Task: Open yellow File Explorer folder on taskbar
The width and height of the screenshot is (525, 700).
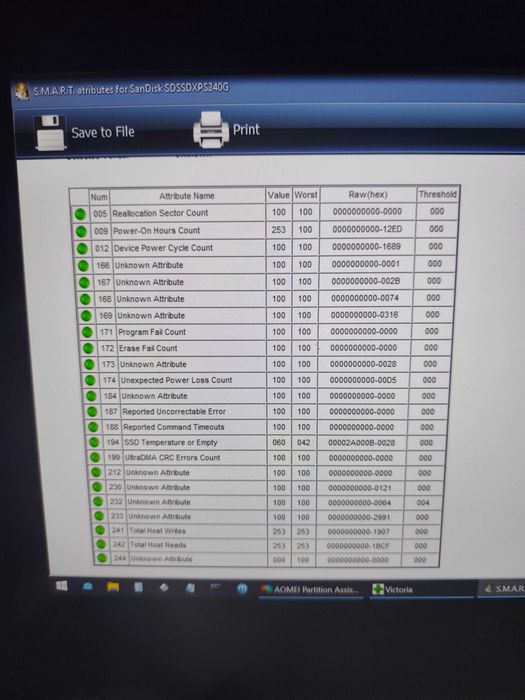Action: [112, 587]
